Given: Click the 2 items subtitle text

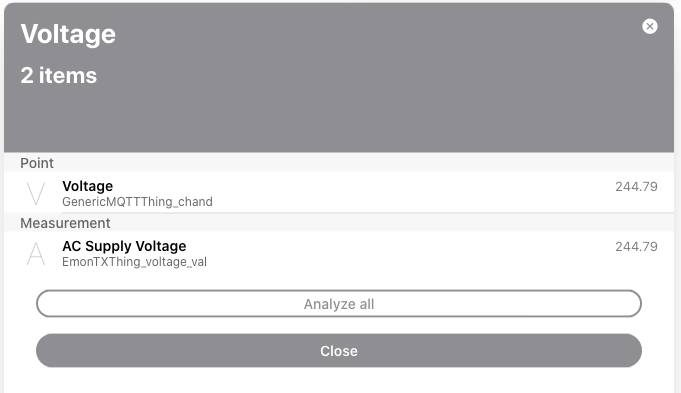Looking at the screenshot, I should point(59,76).
